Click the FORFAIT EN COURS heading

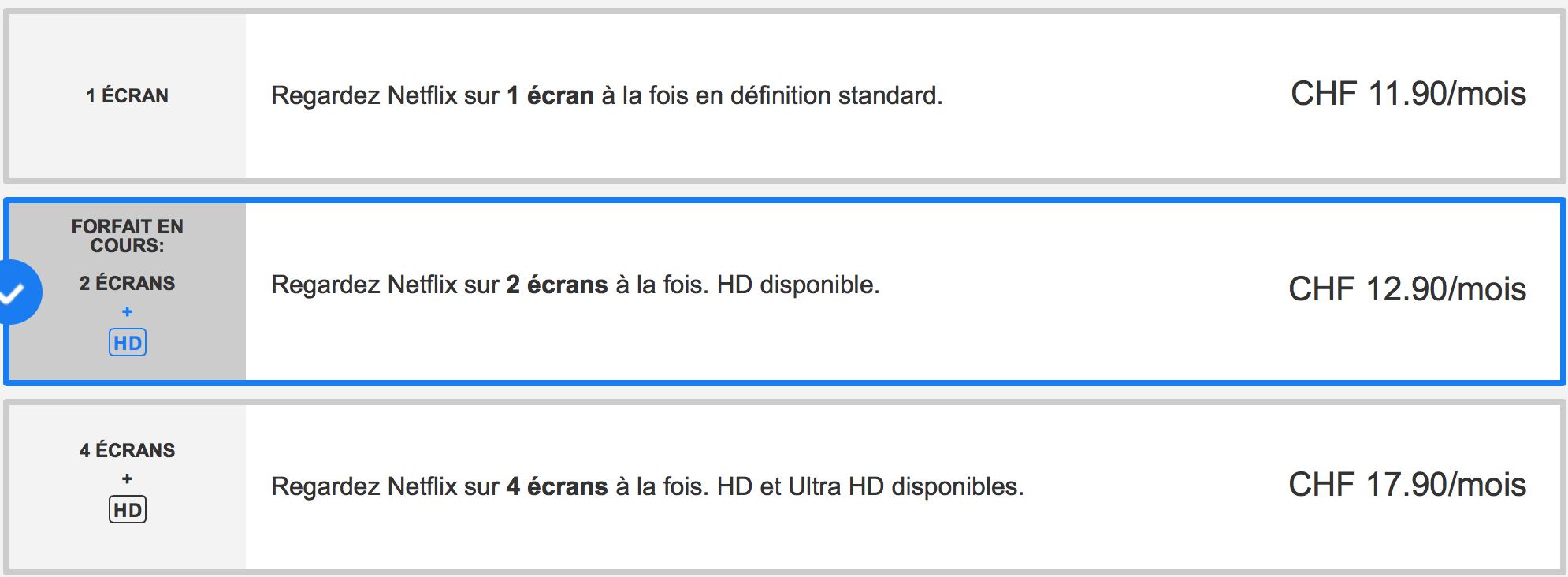coord(128,236)
